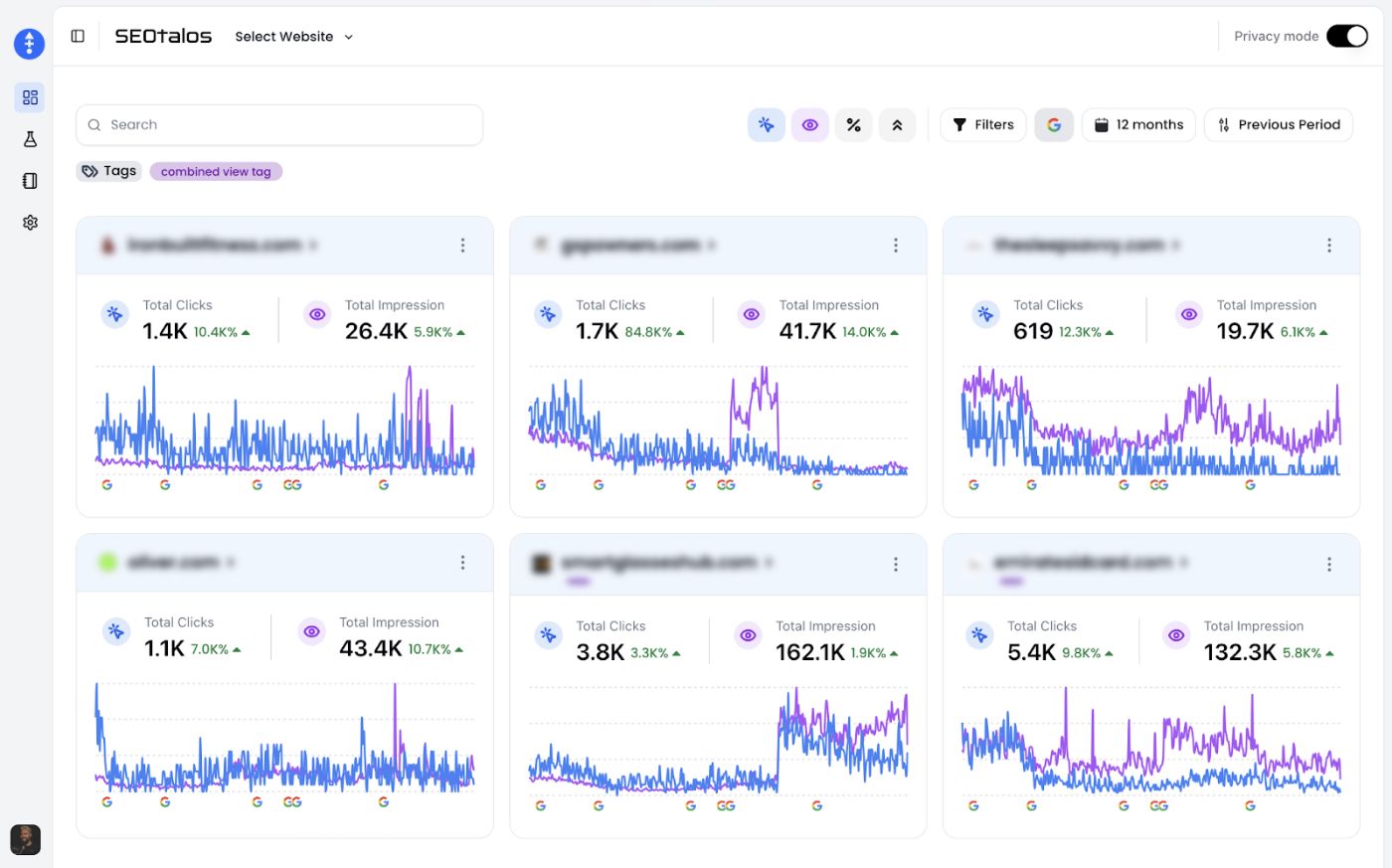The width and height of the screenshot is (1392, 868).
Task: Open the three-dot menu on last site card
Action: [1329, 565]
